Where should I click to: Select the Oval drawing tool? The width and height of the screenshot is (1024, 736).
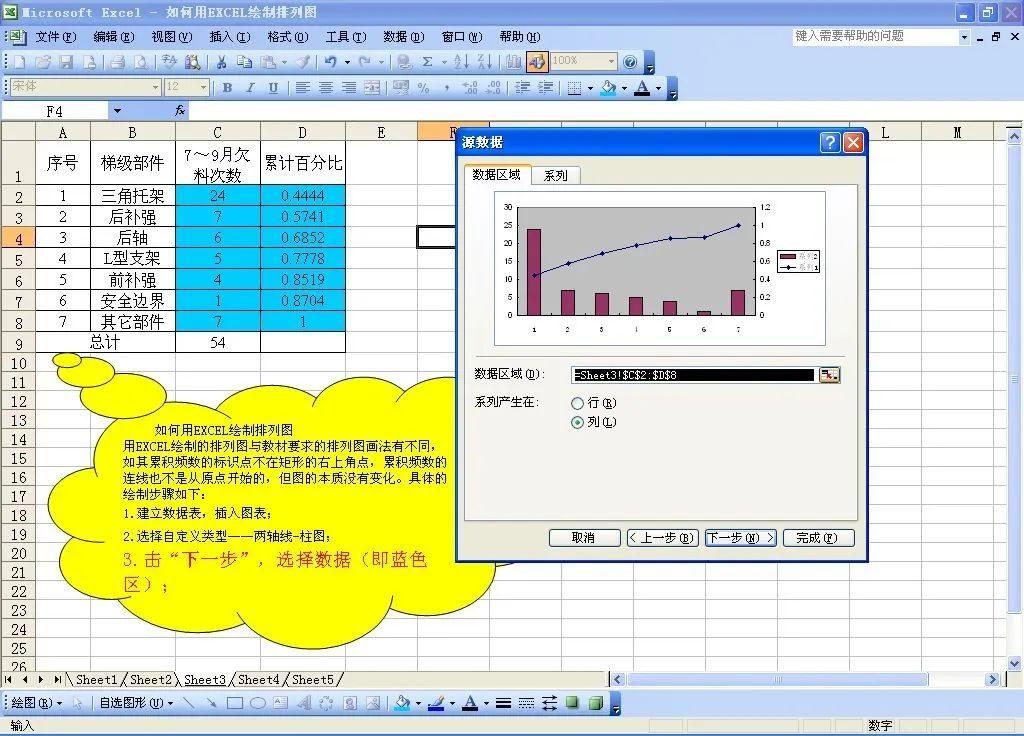tap(257, 703)
